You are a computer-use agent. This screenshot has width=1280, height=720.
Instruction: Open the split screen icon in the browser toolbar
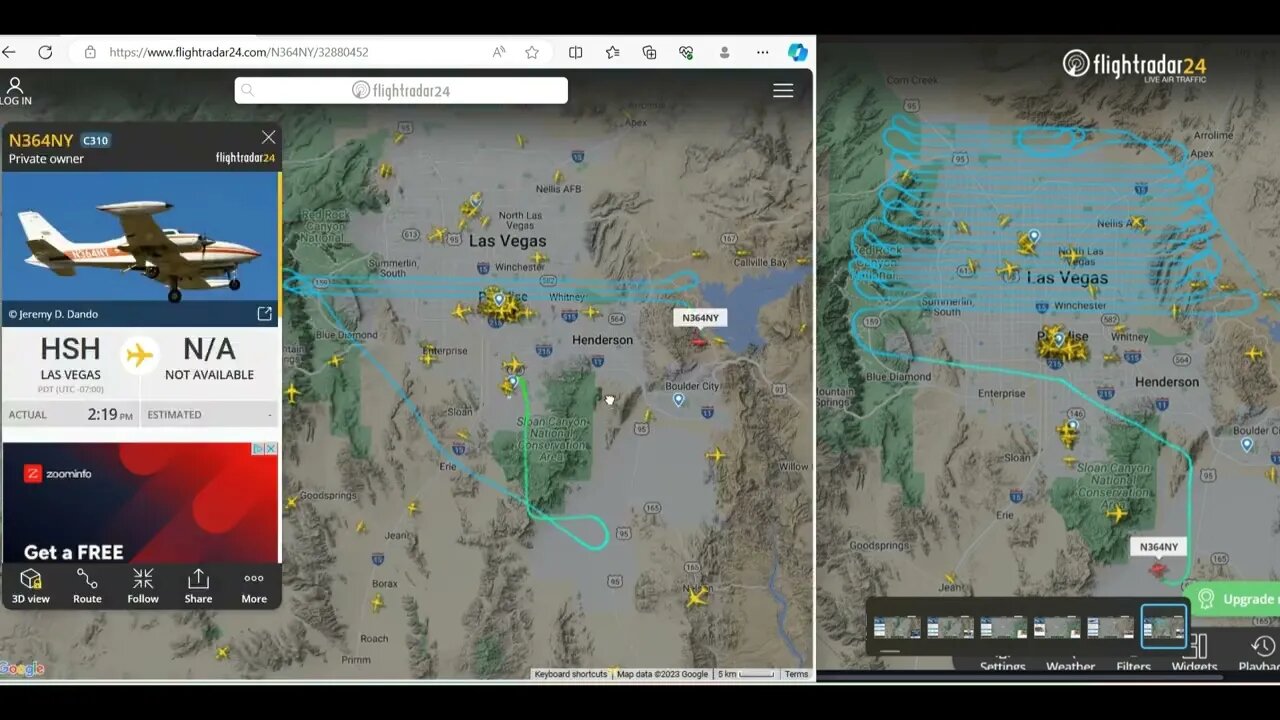point(576,52)
